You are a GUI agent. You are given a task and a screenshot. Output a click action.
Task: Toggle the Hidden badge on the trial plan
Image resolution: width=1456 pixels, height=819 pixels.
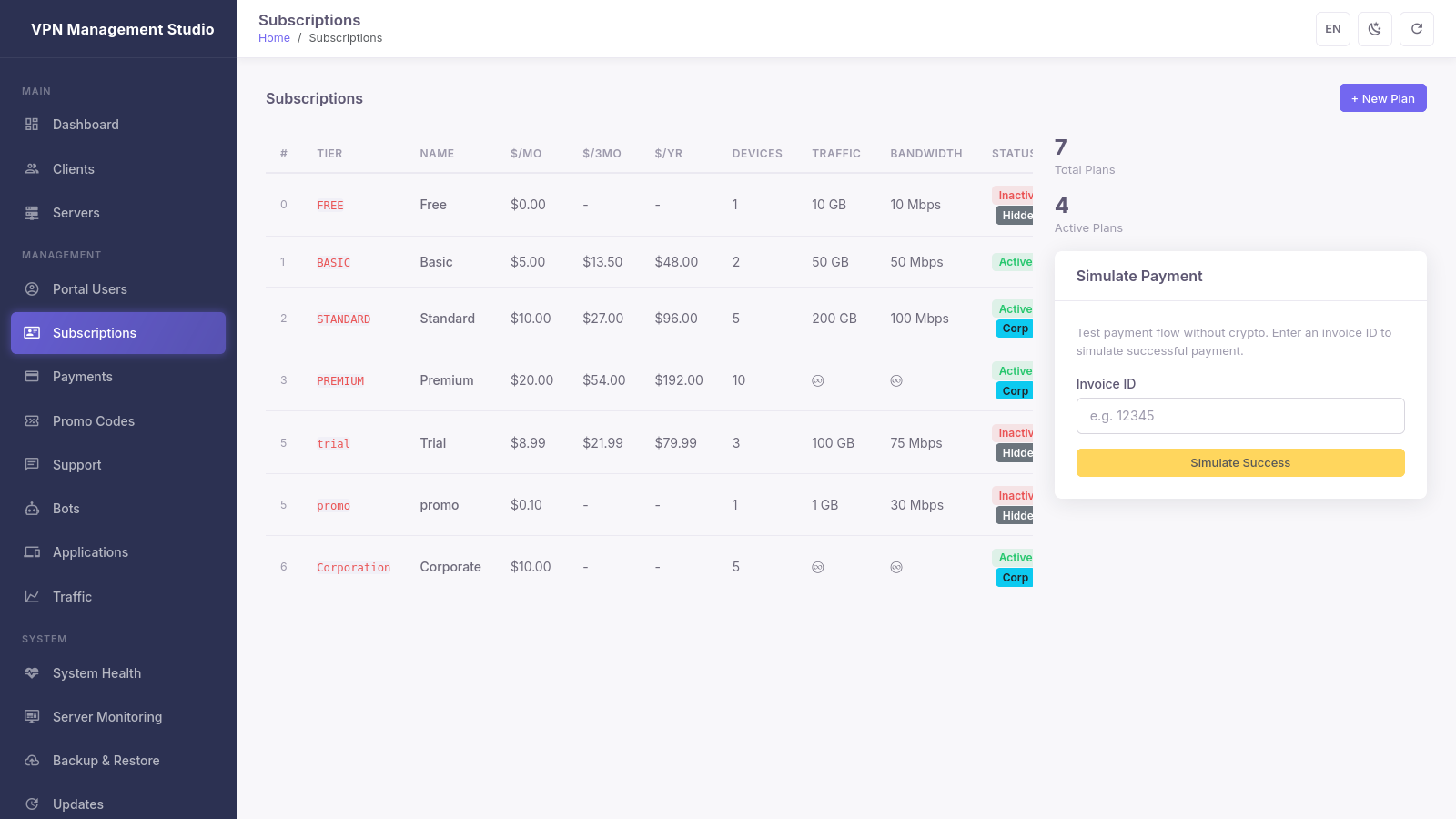point(1015,452)
